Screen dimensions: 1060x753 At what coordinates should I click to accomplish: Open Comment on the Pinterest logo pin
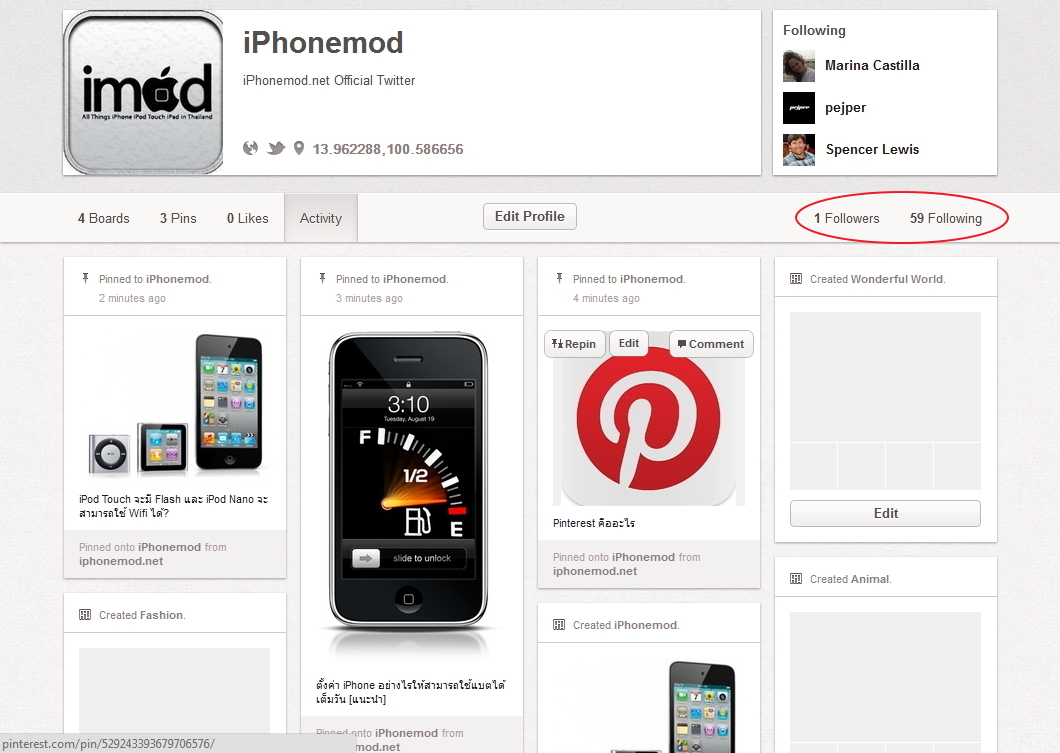tap(710, 344)
